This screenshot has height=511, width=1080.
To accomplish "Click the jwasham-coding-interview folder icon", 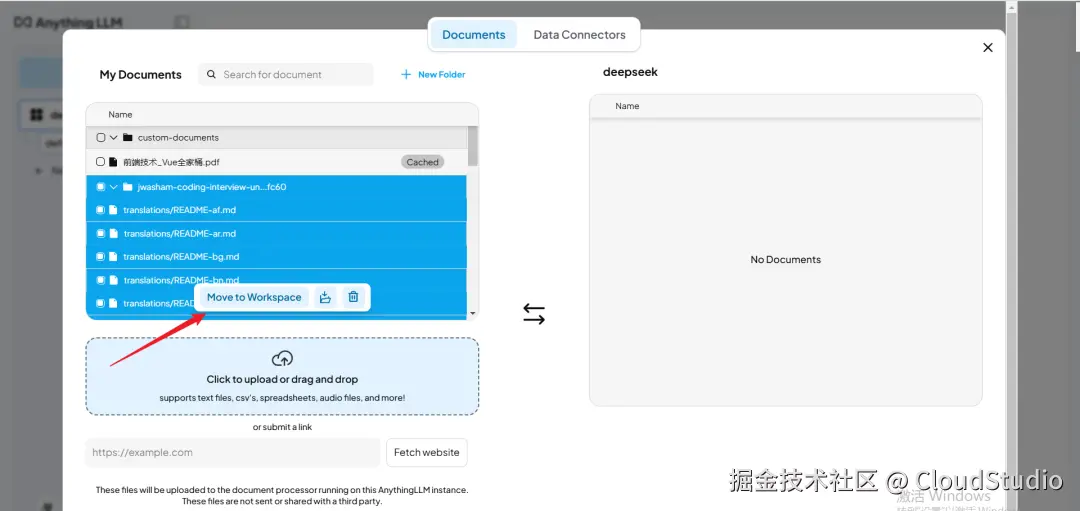I will [x=127, y=187].
